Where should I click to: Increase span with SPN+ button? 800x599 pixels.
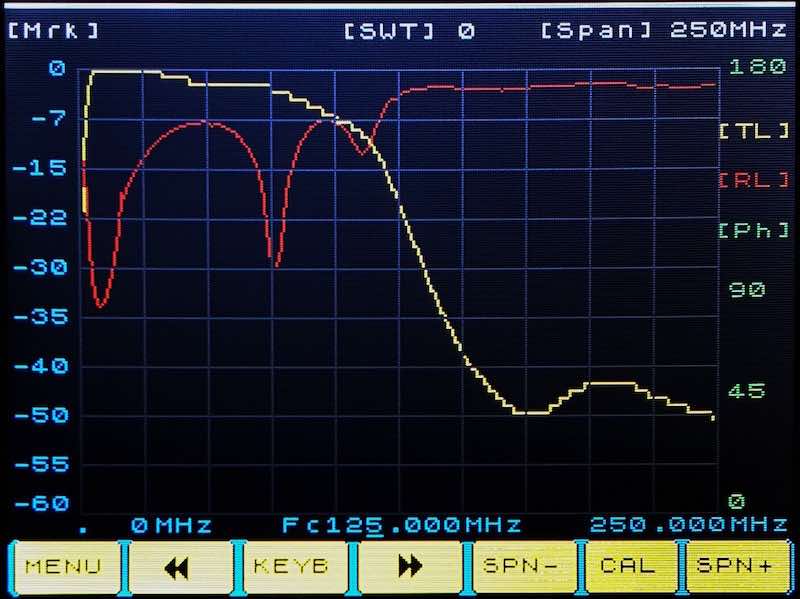739,566
